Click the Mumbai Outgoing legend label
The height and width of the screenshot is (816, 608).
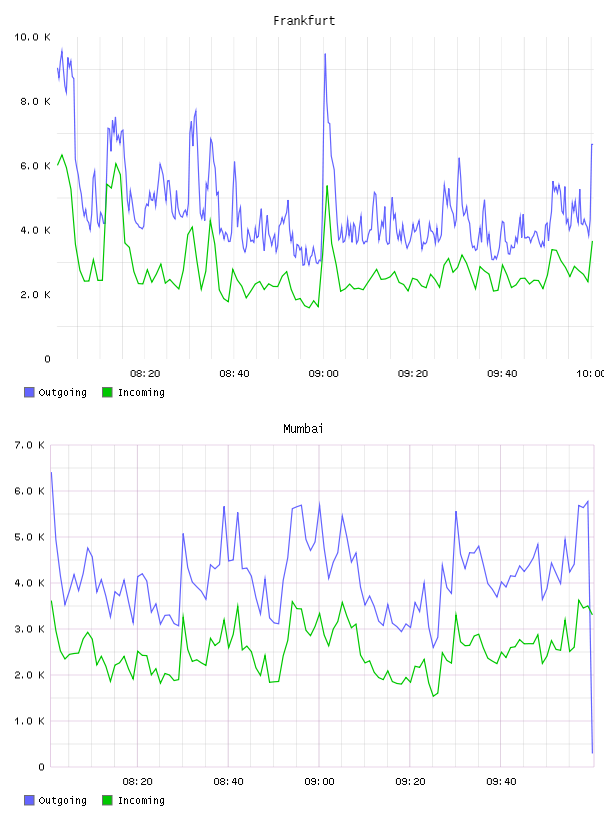(62, 801)
